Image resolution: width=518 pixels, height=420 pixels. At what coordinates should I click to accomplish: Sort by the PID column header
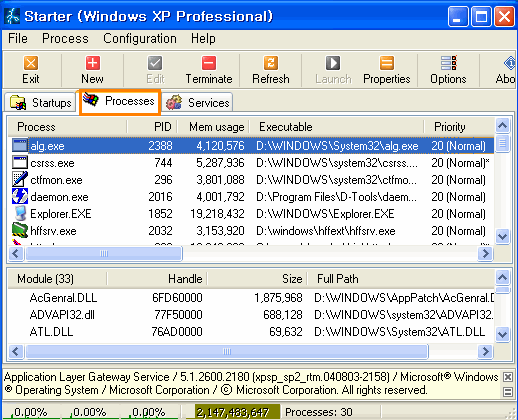(x=152, y=127)
